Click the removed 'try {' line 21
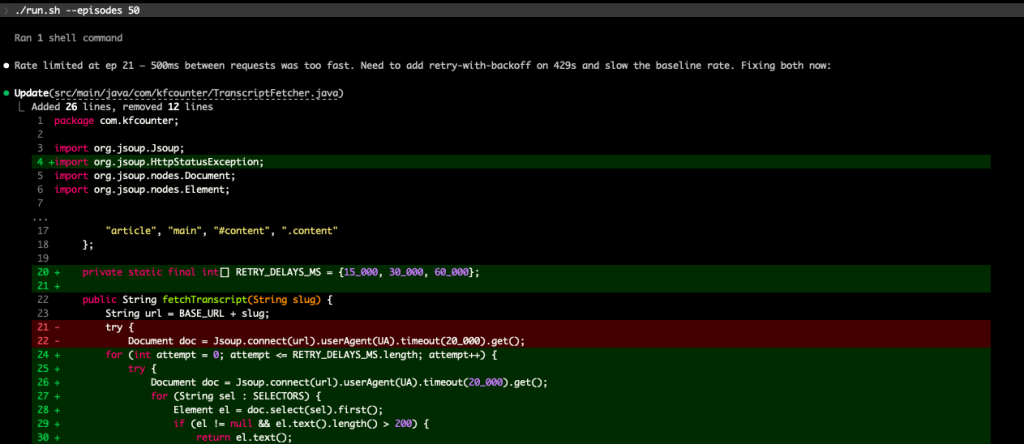1024x444 pixels. click(x=511, y=326)
